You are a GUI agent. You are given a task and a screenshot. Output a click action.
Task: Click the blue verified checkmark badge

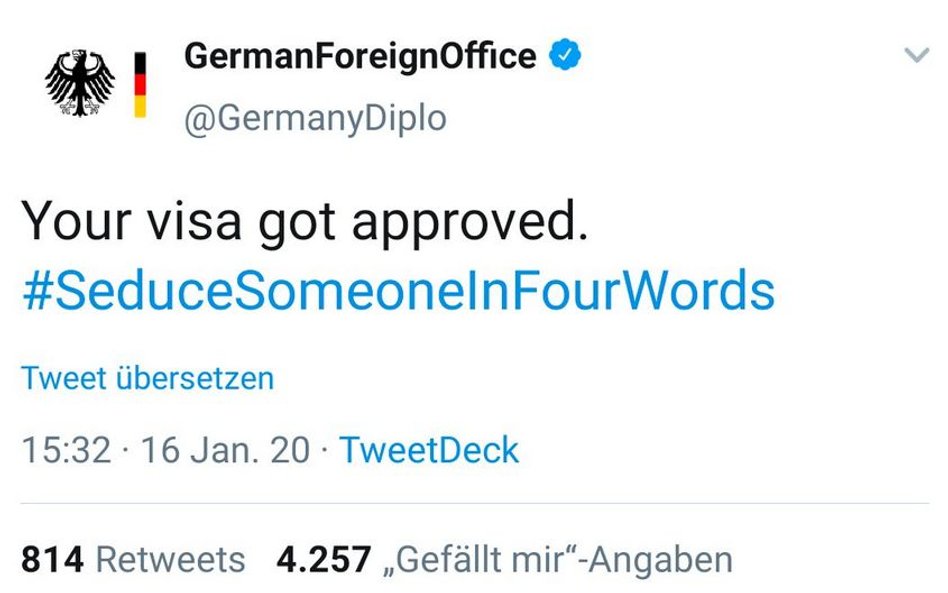[x=565, y=54]
